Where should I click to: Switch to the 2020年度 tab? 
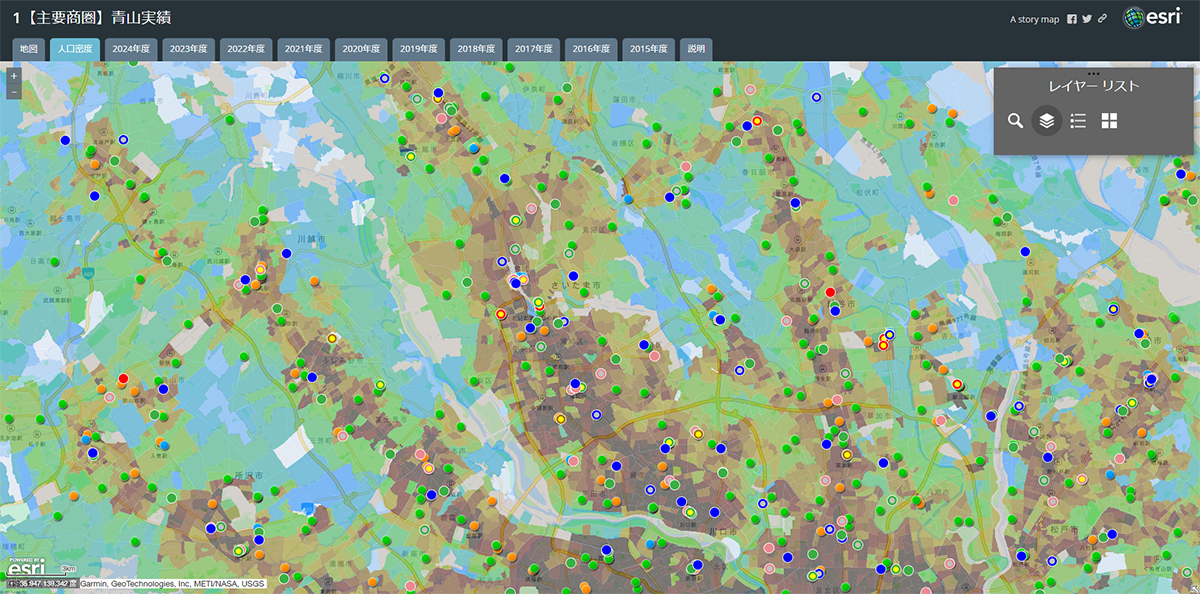[361, 48]
